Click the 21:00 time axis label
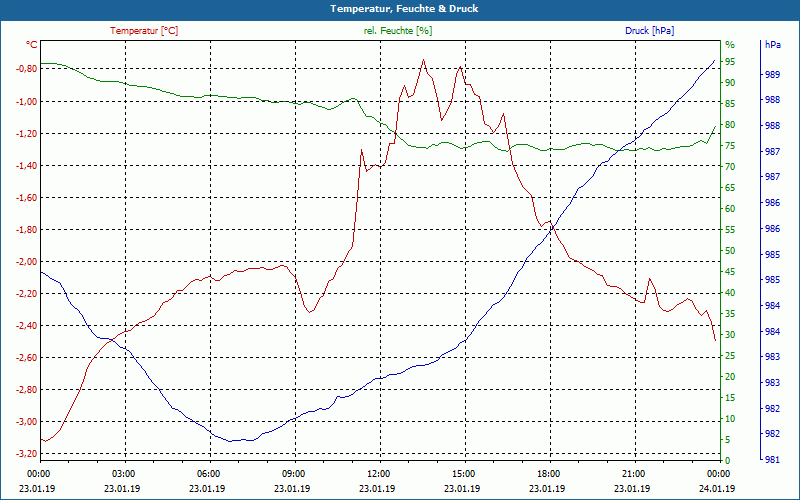 point(635,474)
